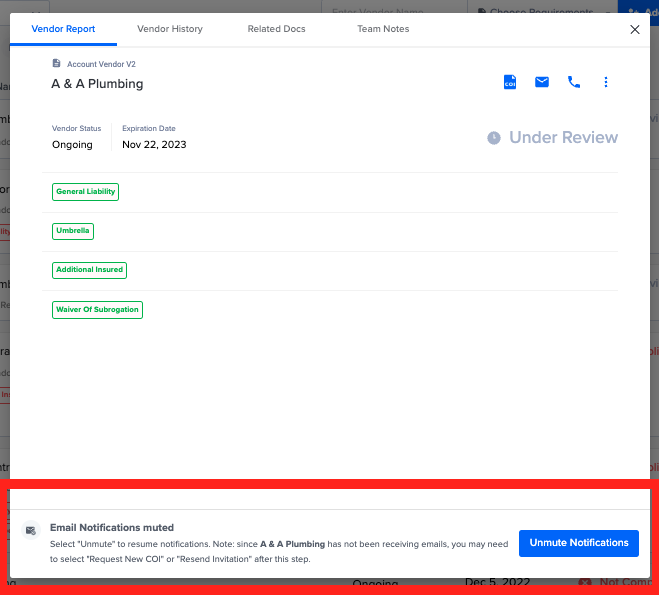Image resolution: width=659 pixels, height=595 pixels.
Task: Expand the Umbrella requirement tag
Action: tap(73, 231)
